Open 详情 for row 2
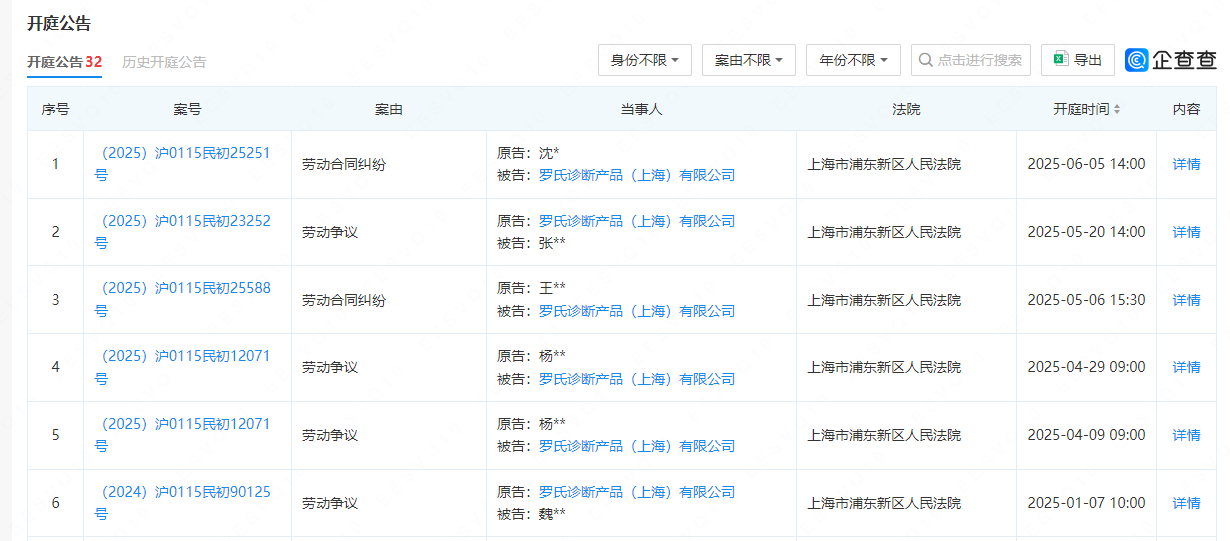Viewport: 1230px width, 541px height. (1186, 232)
